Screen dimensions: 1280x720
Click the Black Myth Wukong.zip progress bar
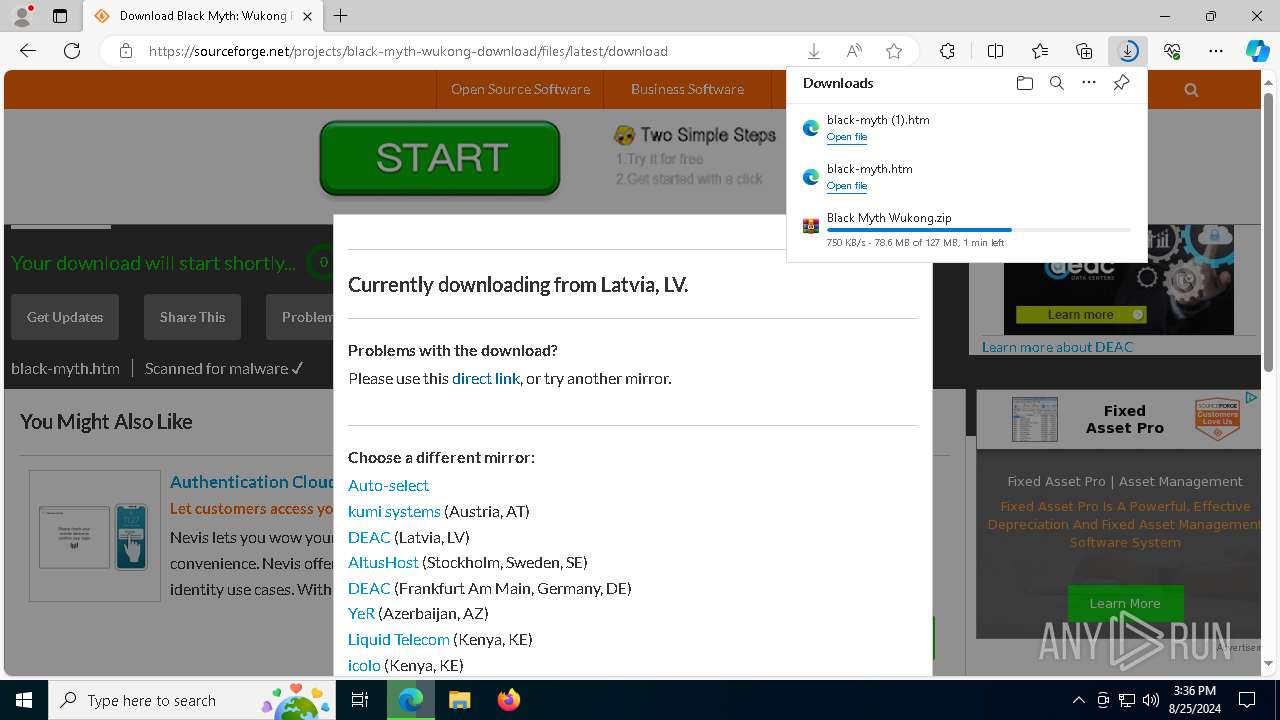979,230
